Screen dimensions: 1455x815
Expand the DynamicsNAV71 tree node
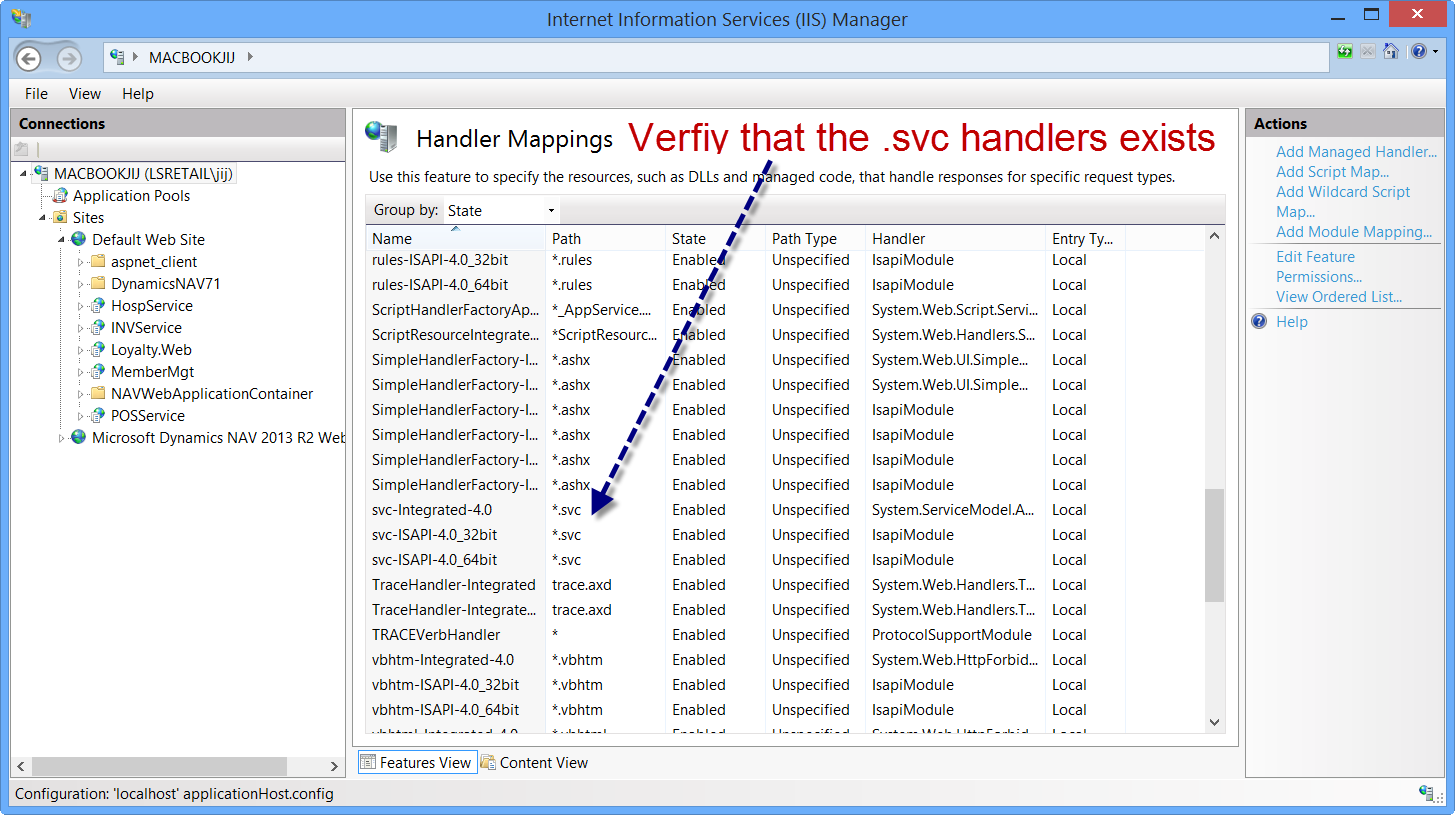click(x=81, y=284)
